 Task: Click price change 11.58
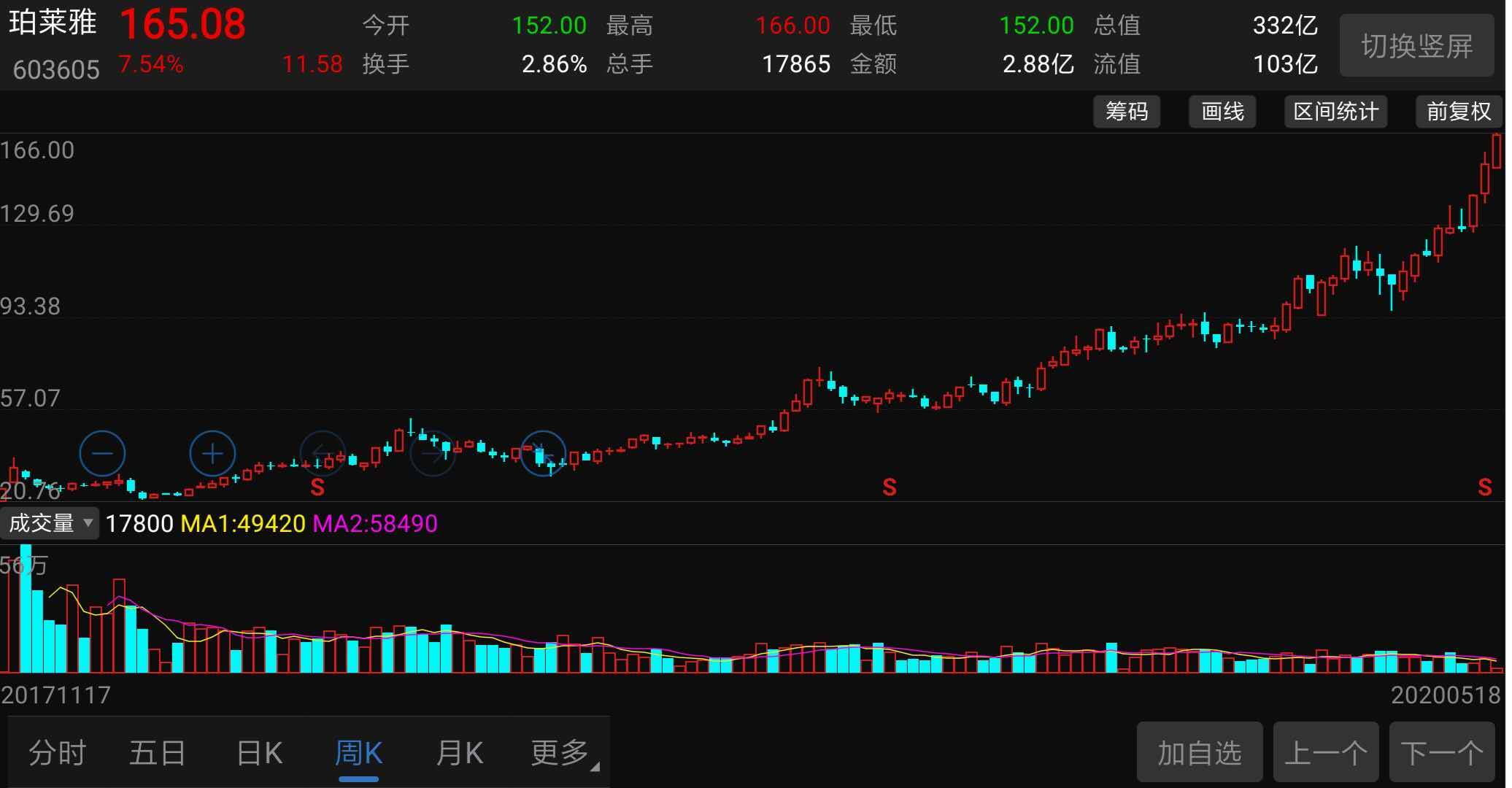[312, 64]
